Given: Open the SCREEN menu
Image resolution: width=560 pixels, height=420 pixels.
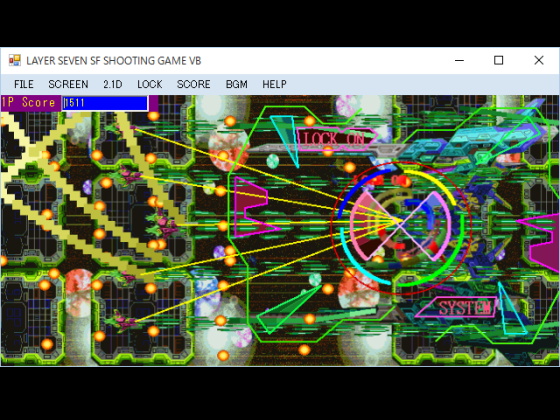Looking at the screenshot, I should [68, 84].
